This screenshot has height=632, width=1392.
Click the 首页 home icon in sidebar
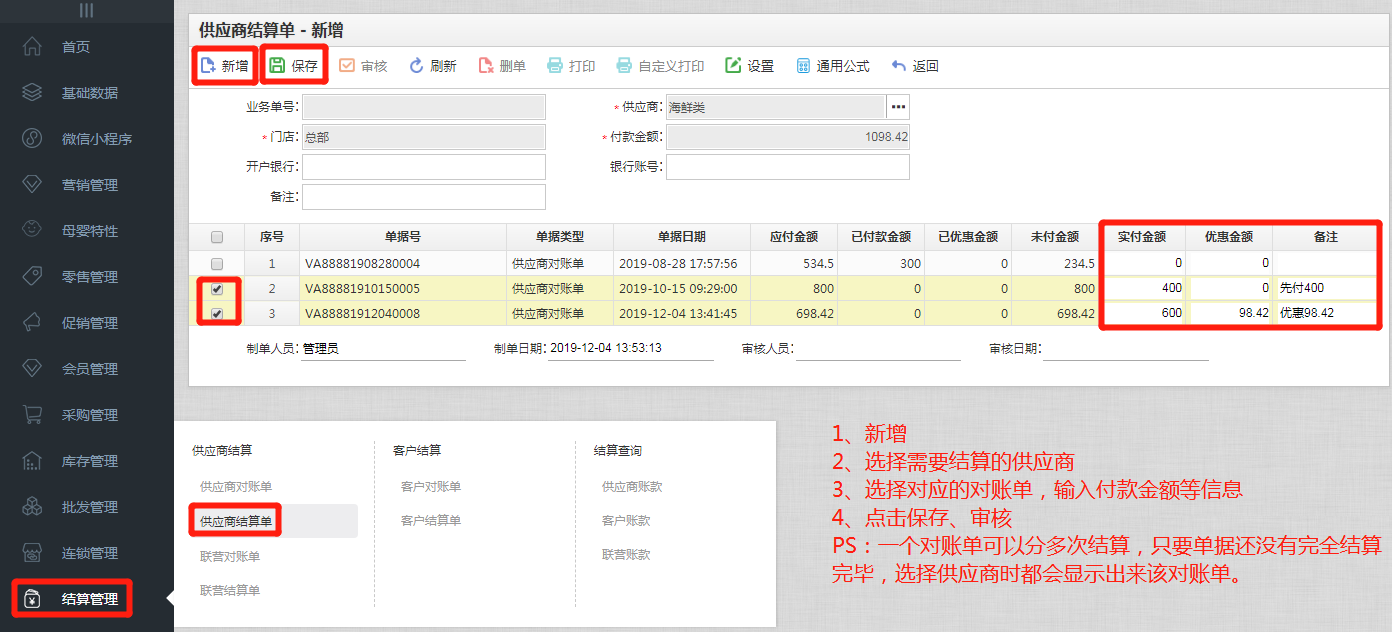[x=32, y=47]
